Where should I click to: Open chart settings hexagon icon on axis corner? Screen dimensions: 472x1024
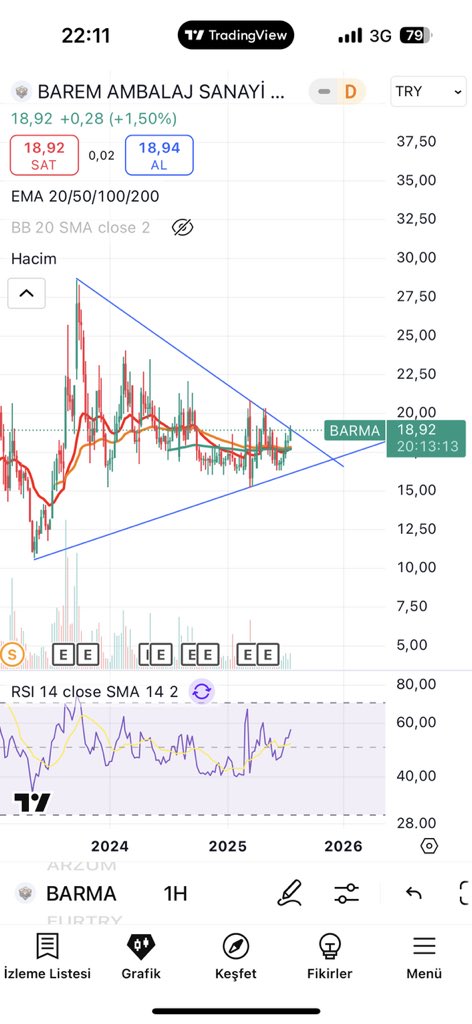(x=428, y=846)
